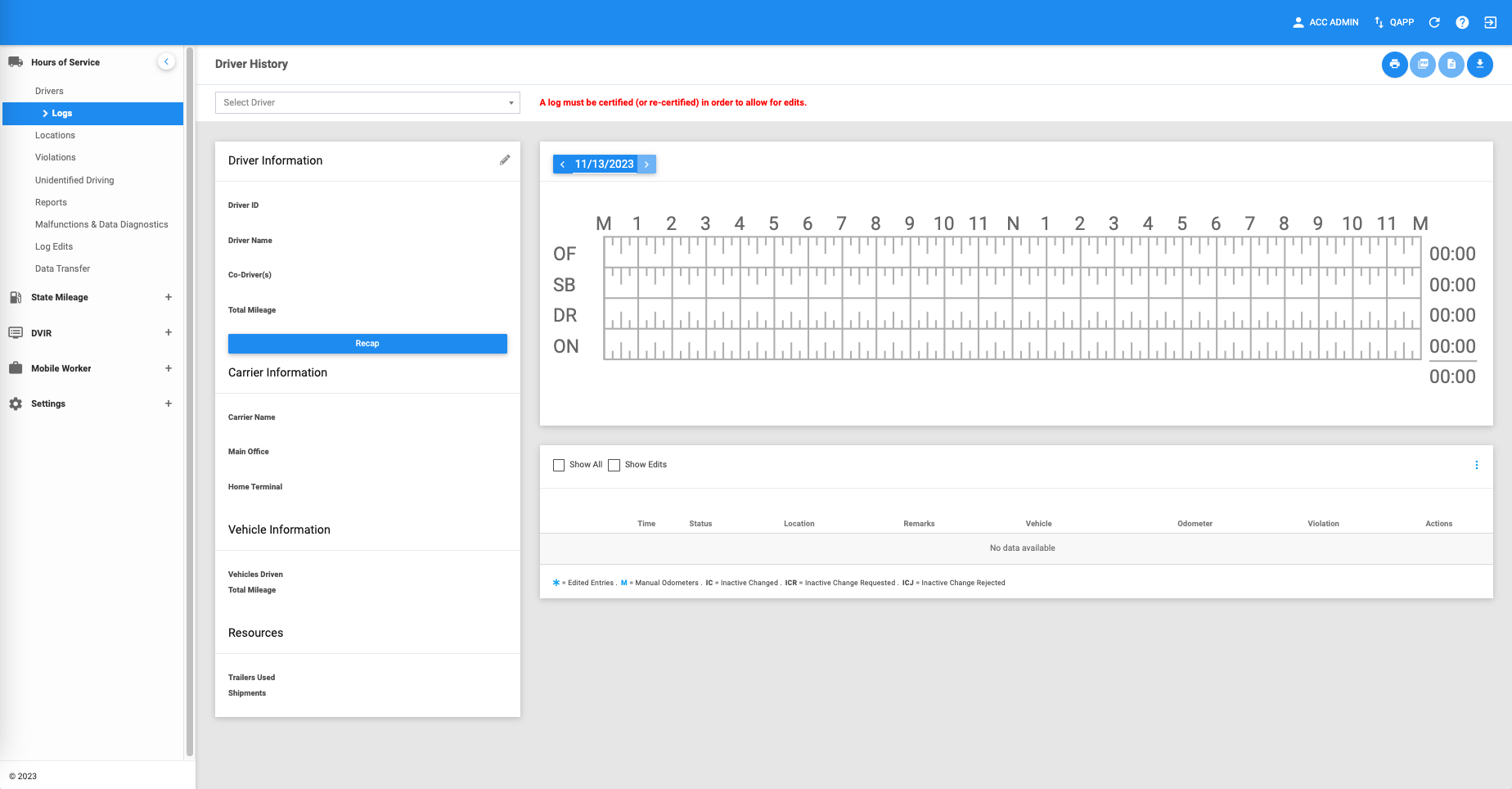Open the Select Driver dropdown
This screenshot has width=1512, height=789.
point(367,102)
